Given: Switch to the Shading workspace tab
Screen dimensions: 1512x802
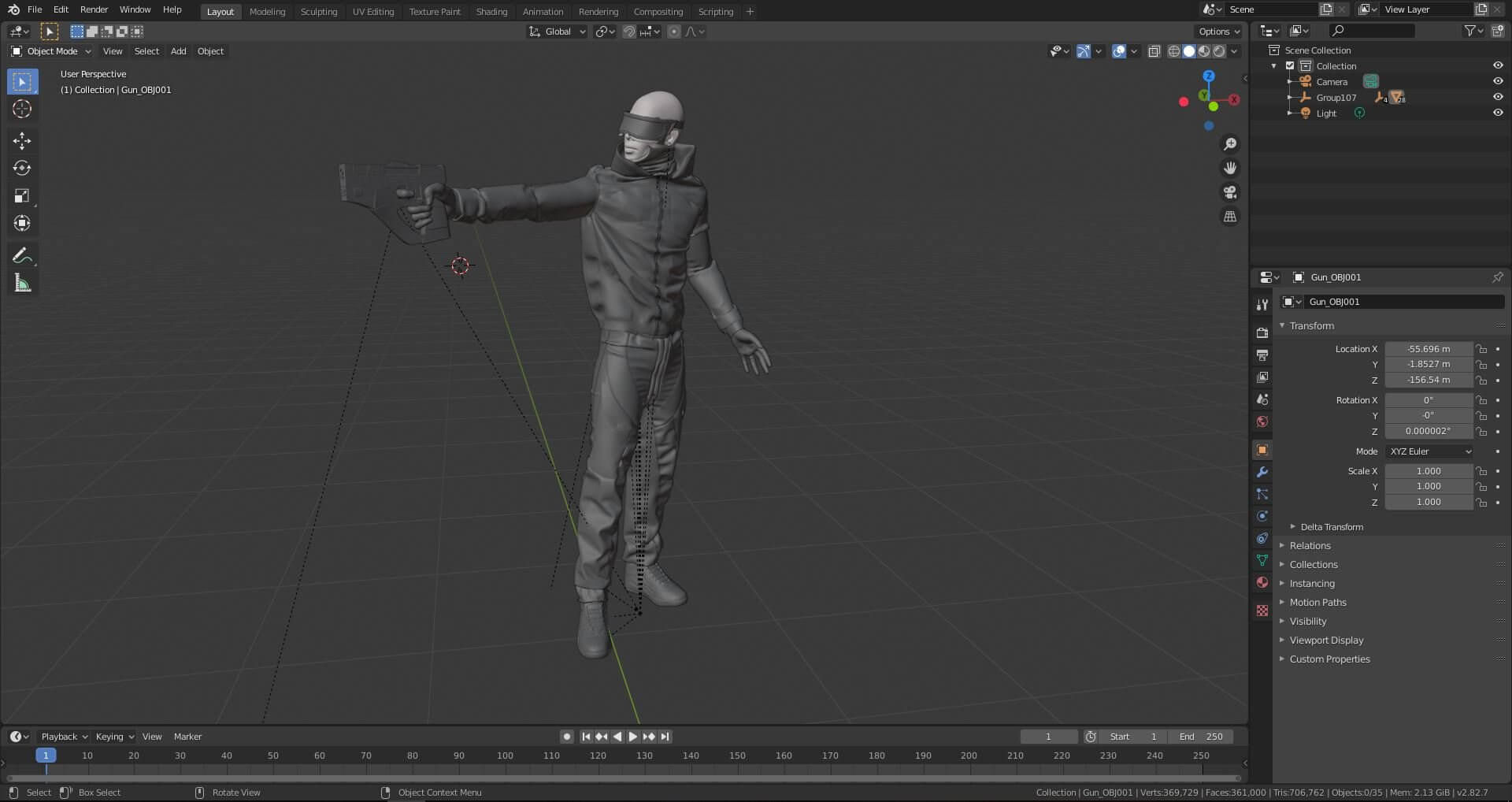Looking at the screenshot, I should [491, 11].
